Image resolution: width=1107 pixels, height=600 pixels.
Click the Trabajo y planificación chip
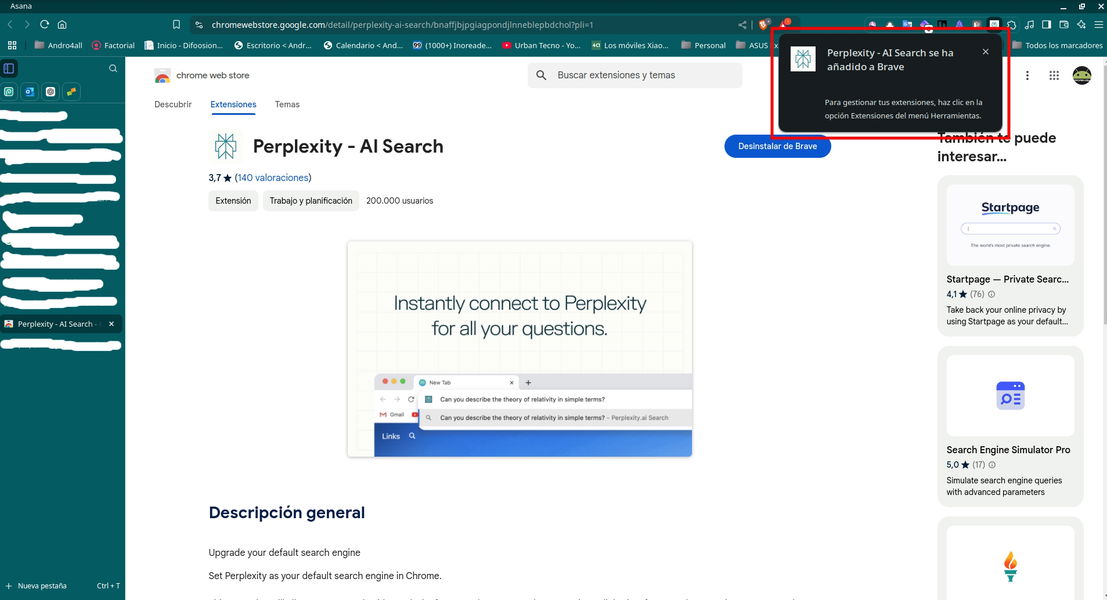(x=311, y=201)
